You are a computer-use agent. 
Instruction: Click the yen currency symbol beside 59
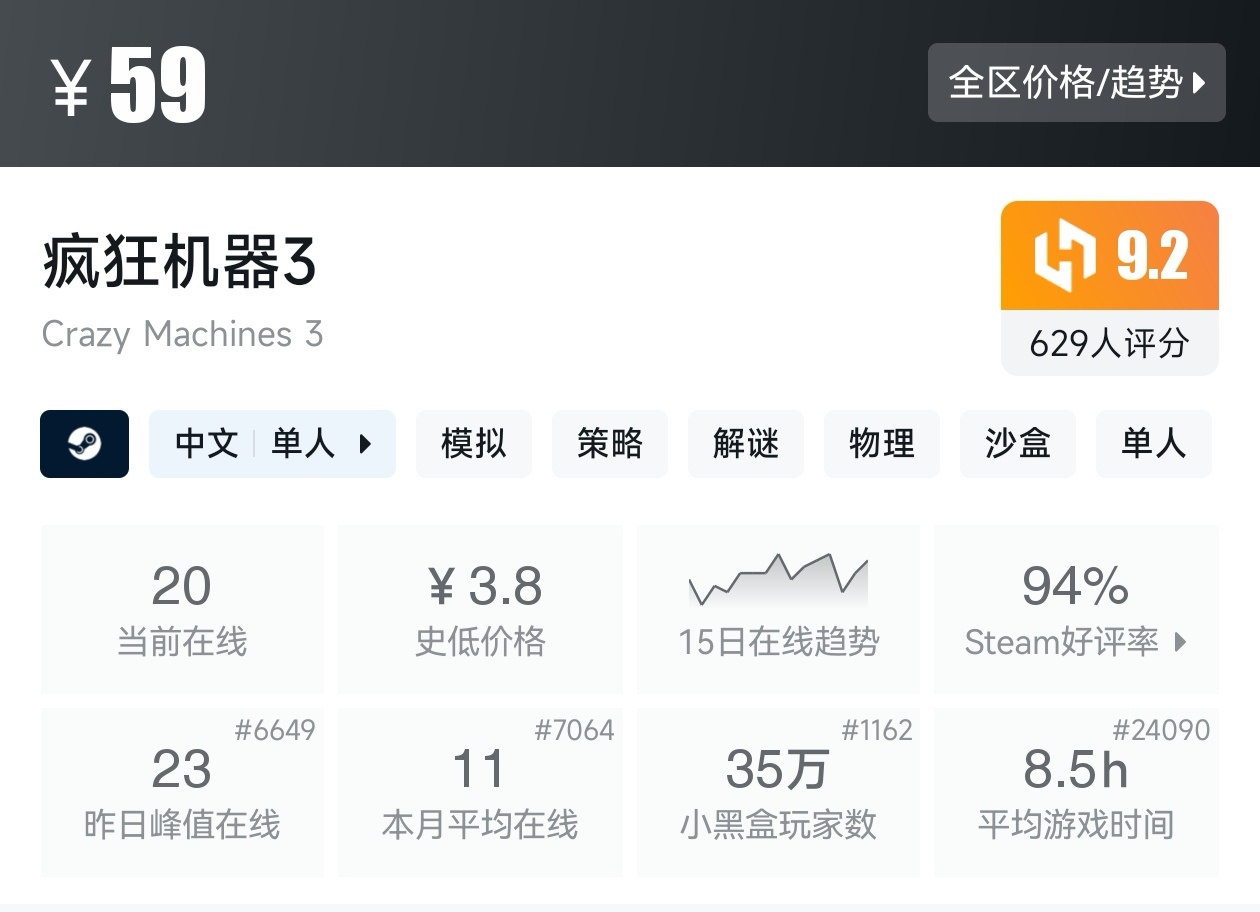coord(72,86)
